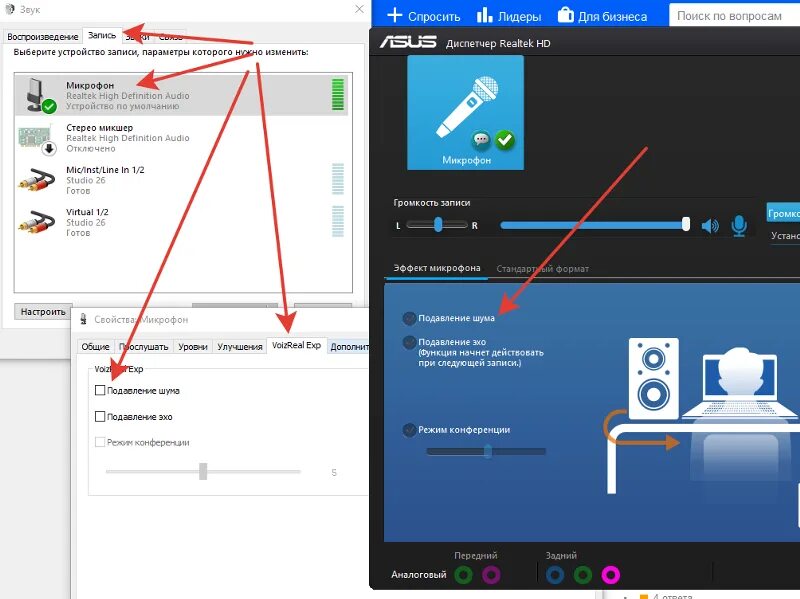
Task: Close the Звук window
Action: pyautogui.click(x=359, y=9)
